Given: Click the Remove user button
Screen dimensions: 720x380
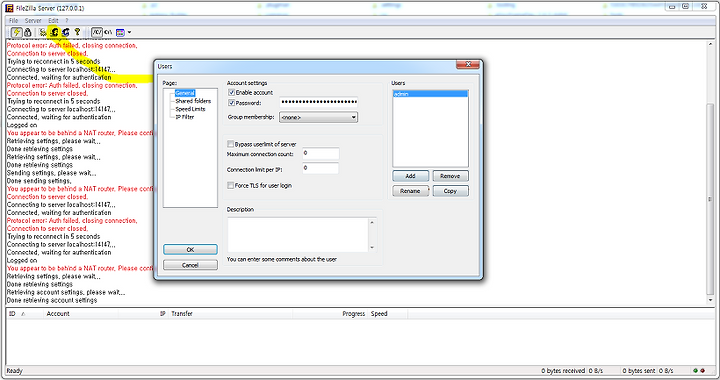Looking at the screenshot, I should pyautogui.click(x=450, y=176).
